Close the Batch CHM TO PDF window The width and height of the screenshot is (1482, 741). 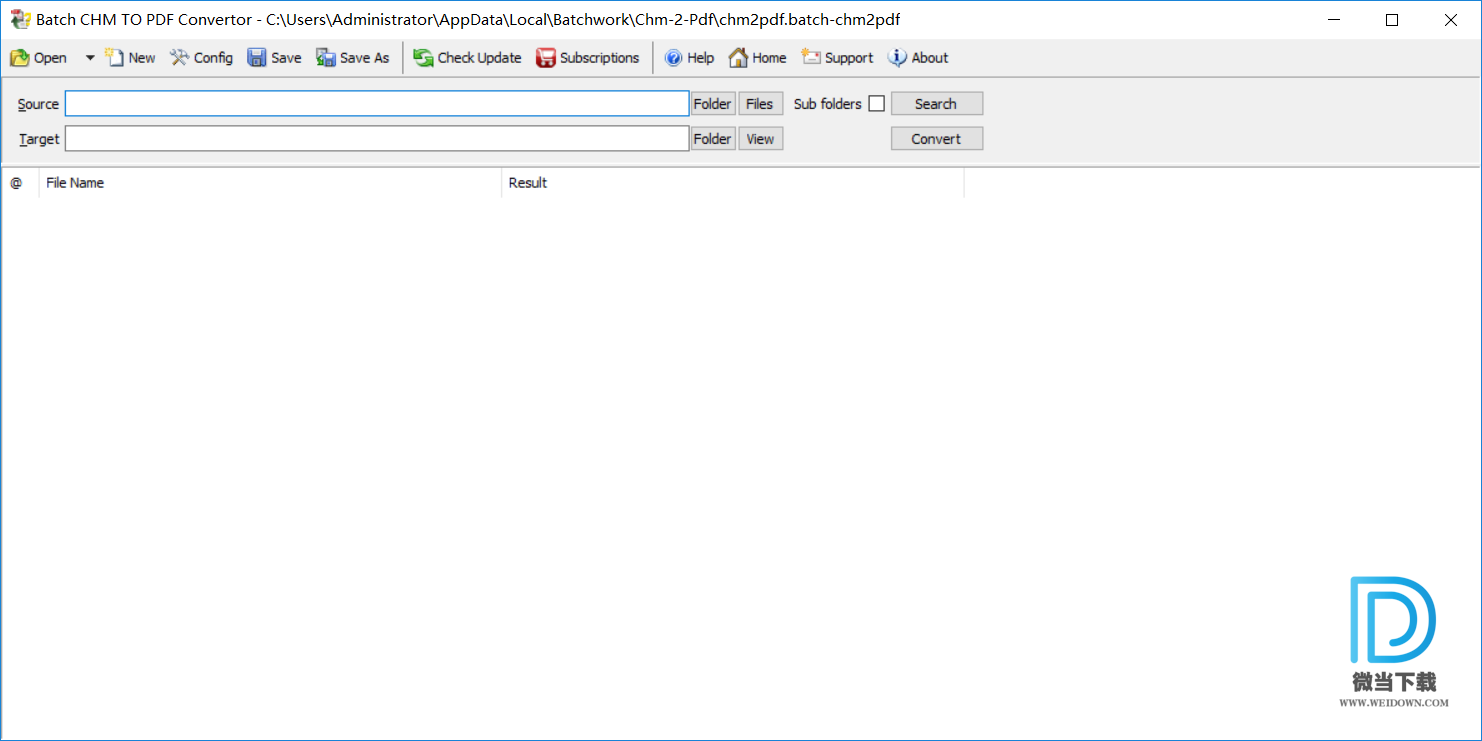(x=1451, y=20)
